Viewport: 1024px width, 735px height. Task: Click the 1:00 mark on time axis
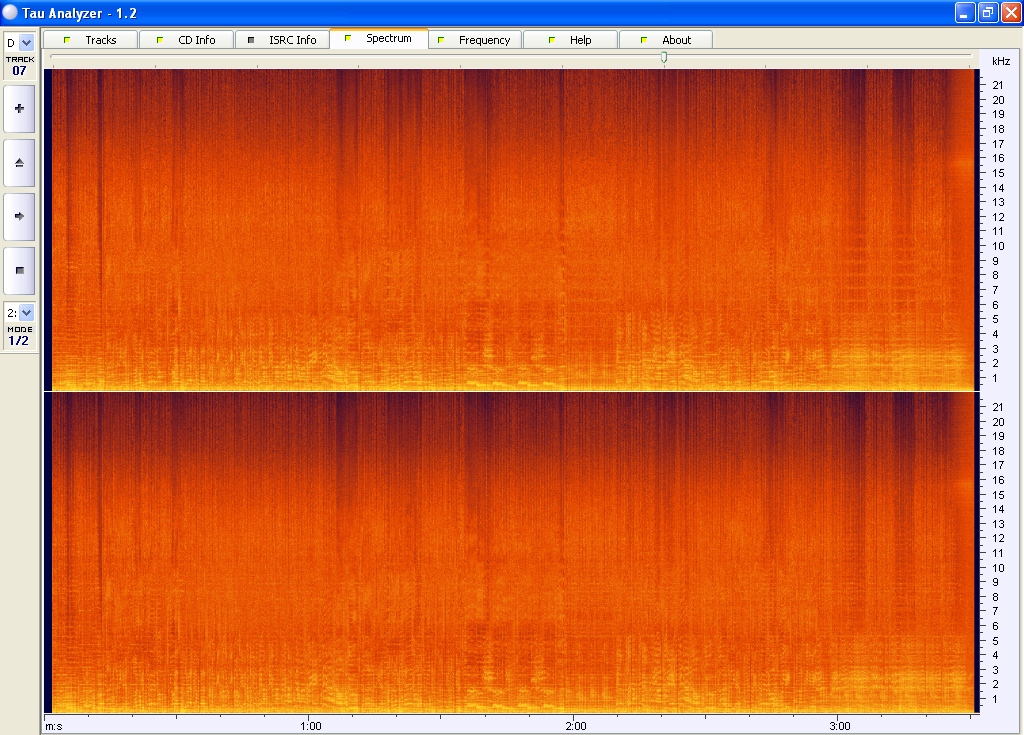click(310, 726)
